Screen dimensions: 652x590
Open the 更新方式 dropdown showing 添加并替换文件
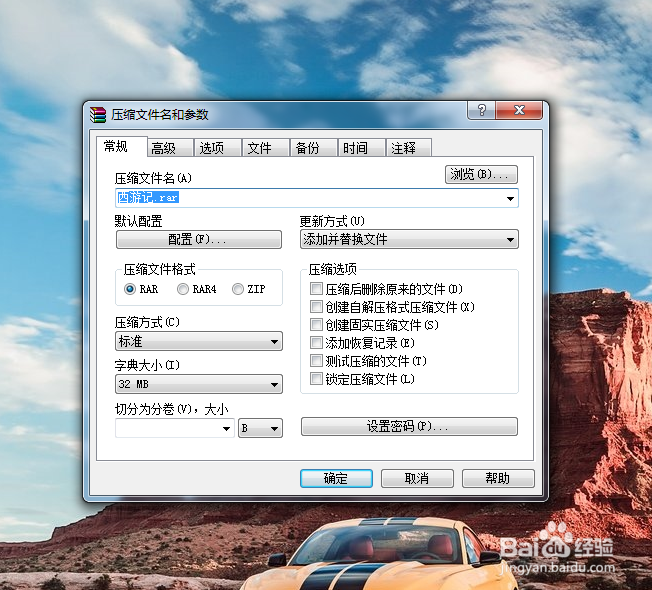tap(409, 239)
